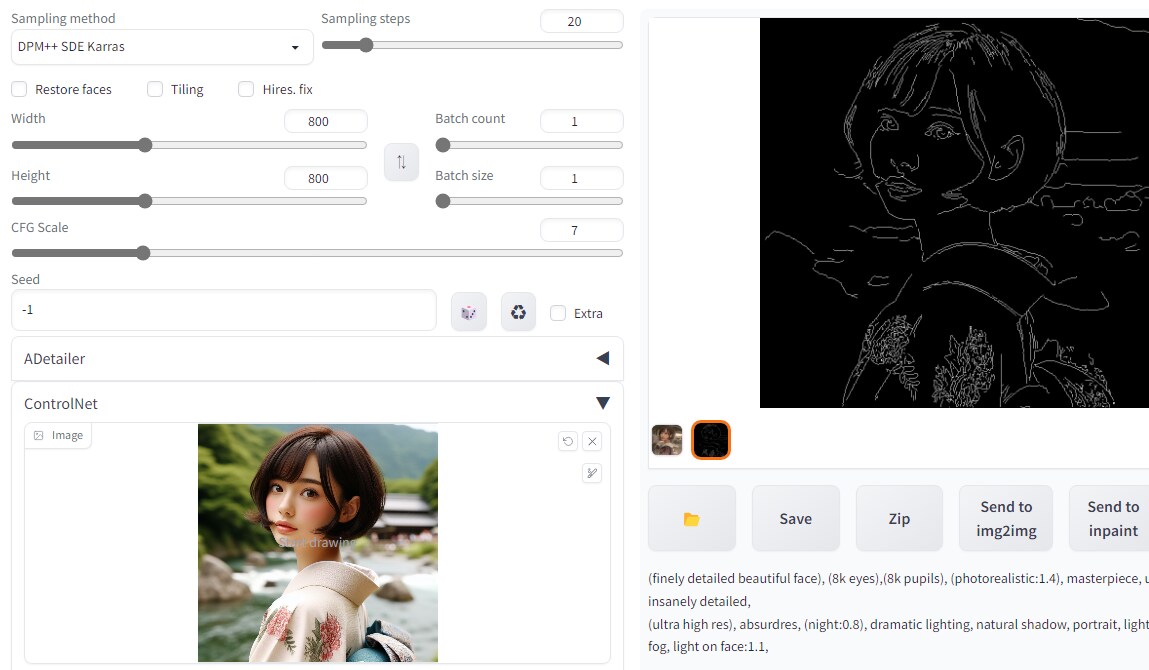The image size is (1149, 670).
Task: Click the Send to img2img button
Action: 1005,518
